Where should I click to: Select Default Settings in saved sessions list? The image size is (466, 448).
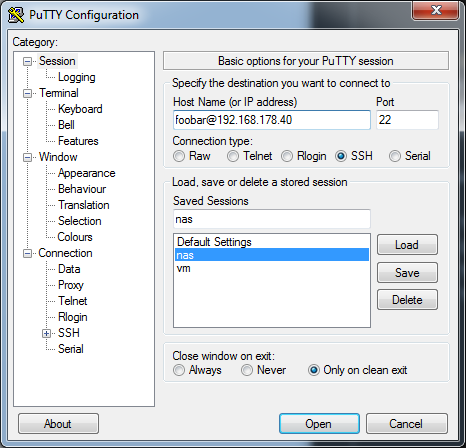tap(272, 242)
